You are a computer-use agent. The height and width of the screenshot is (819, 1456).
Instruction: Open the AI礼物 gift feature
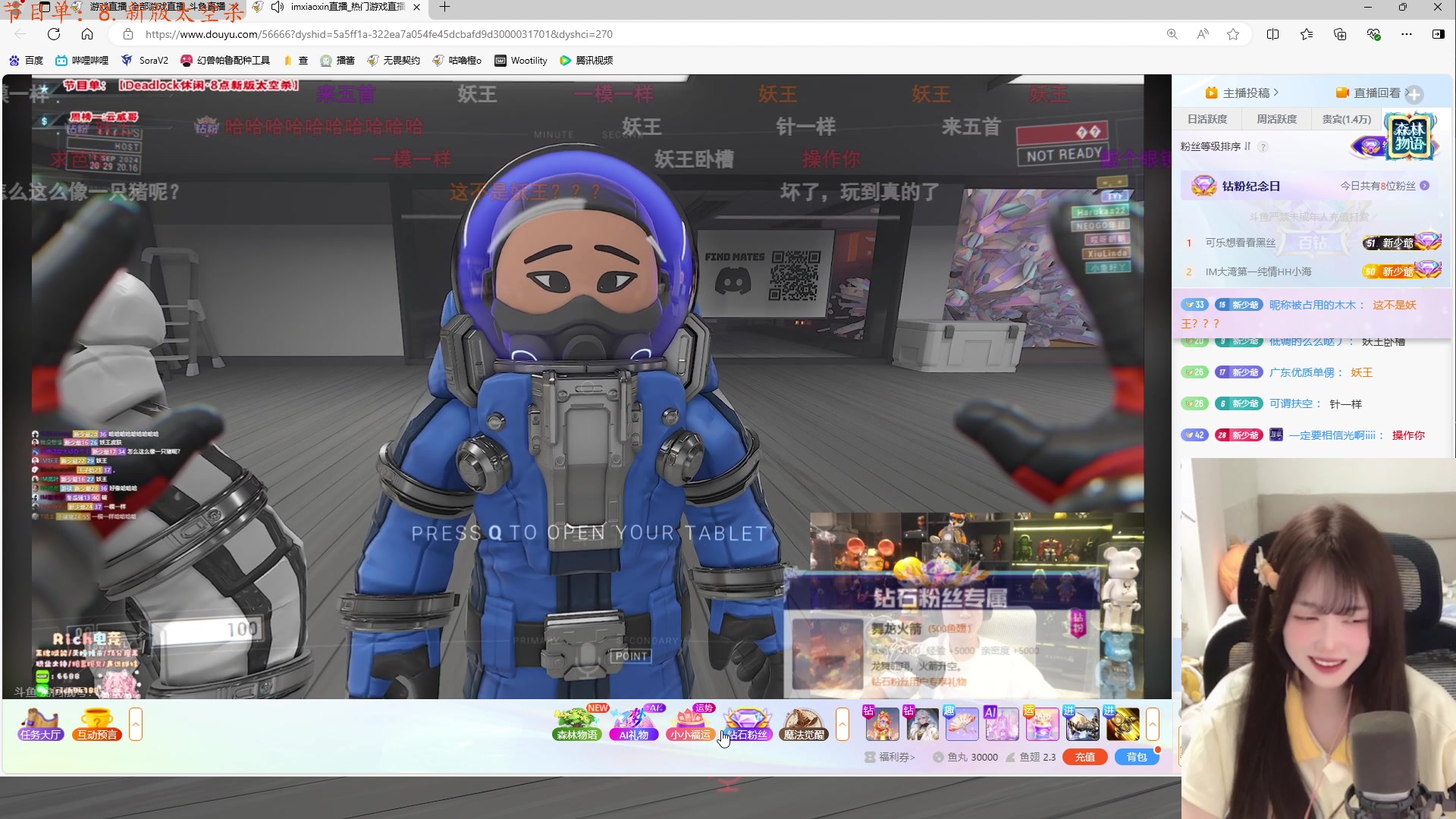pyautogui.click(x=634, y=723)
